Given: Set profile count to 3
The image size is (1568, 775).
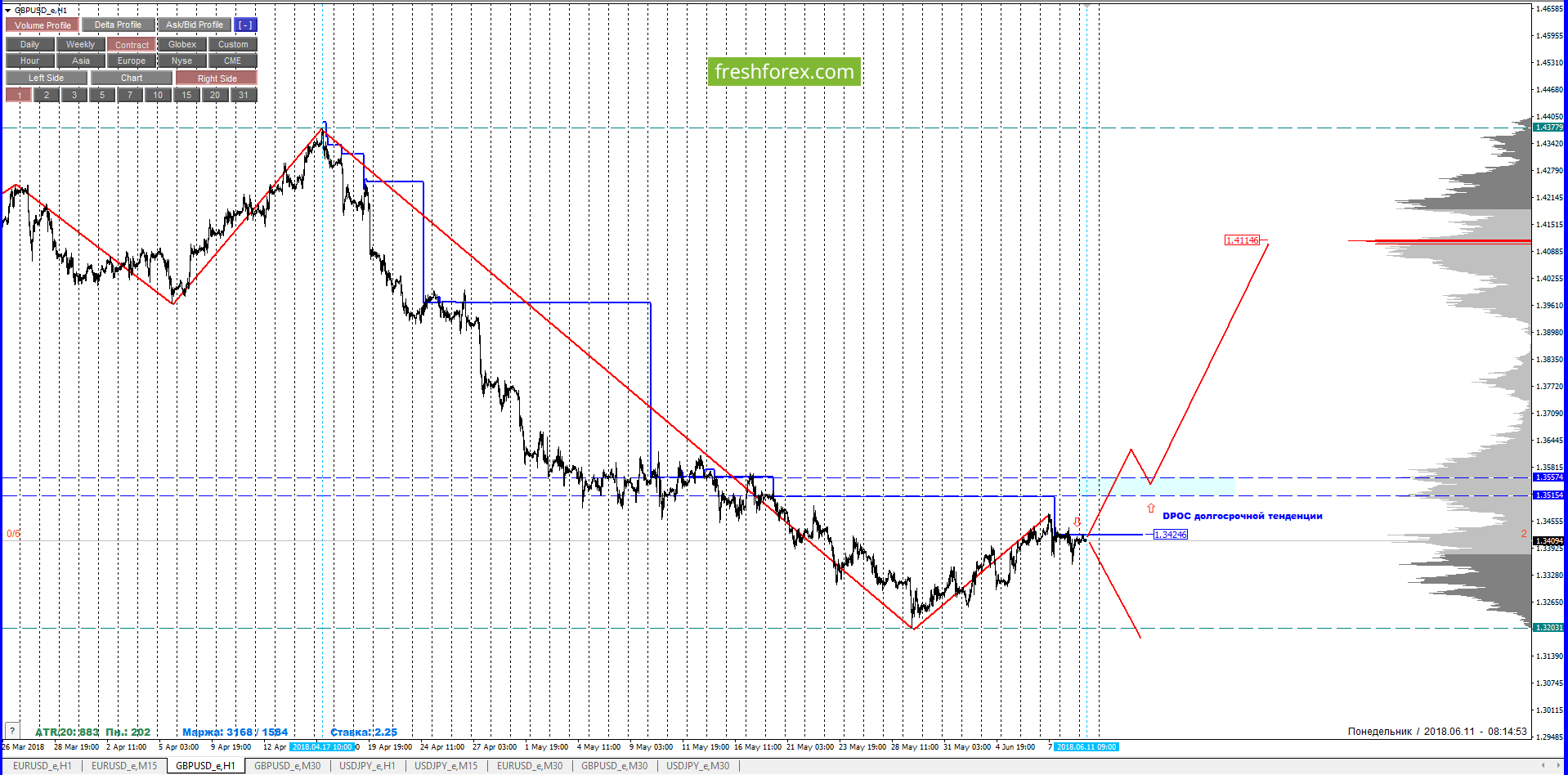Looking at the screenshot, I should [74, 96].
